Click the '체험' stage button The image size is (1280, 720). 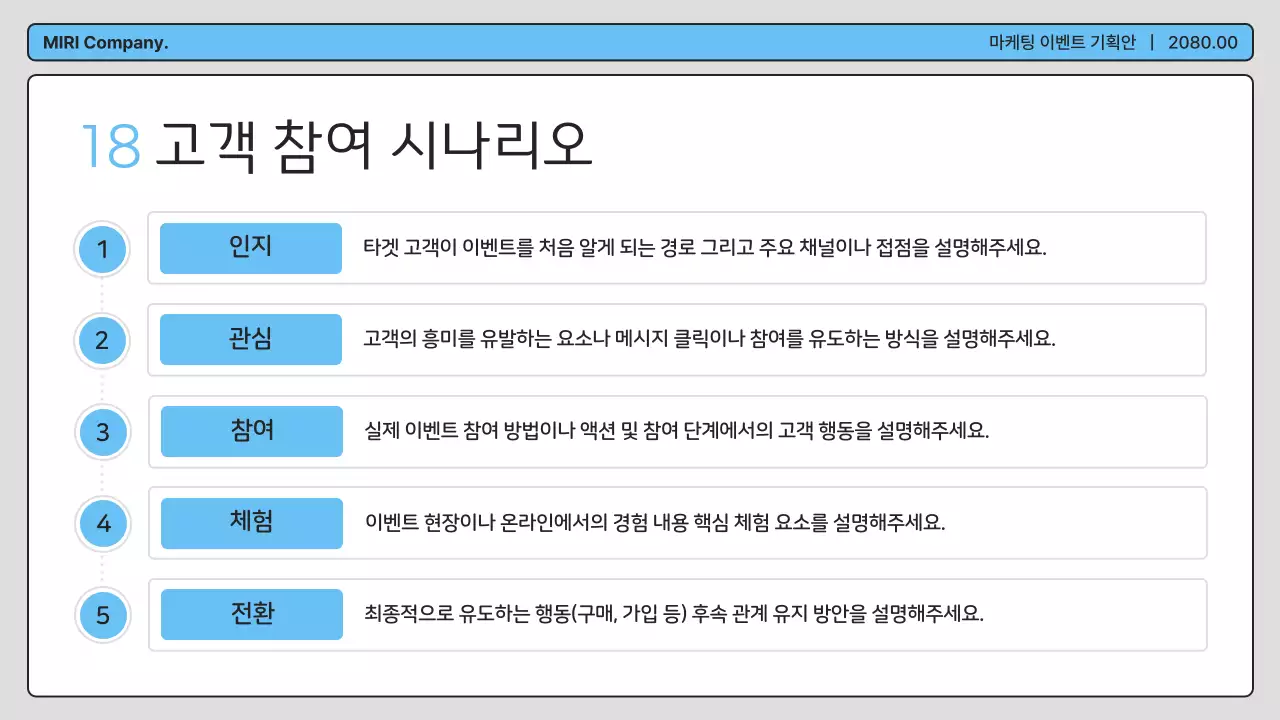[x=250, y=523]
